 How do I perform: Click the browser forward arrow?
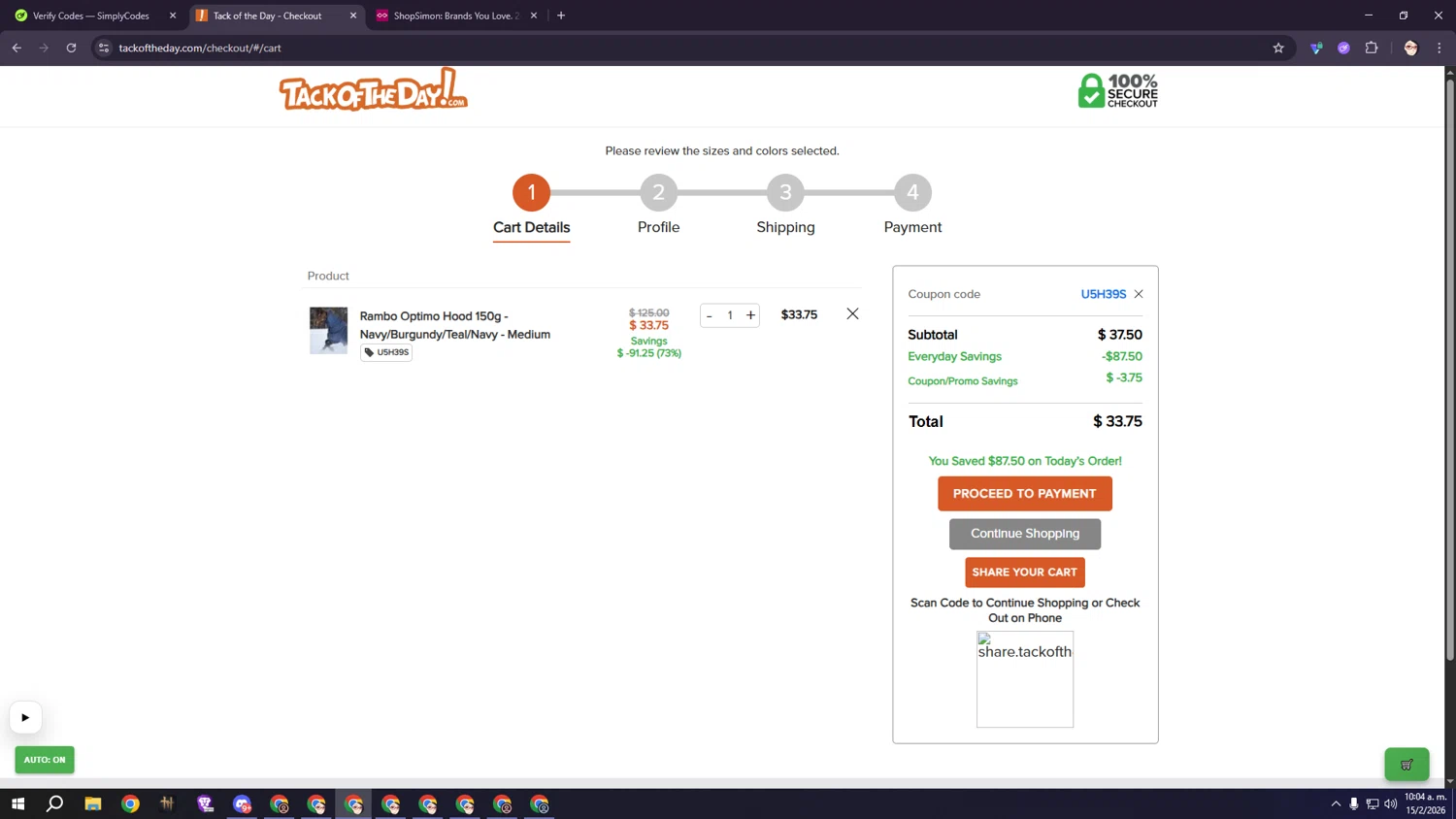(44, 48)
